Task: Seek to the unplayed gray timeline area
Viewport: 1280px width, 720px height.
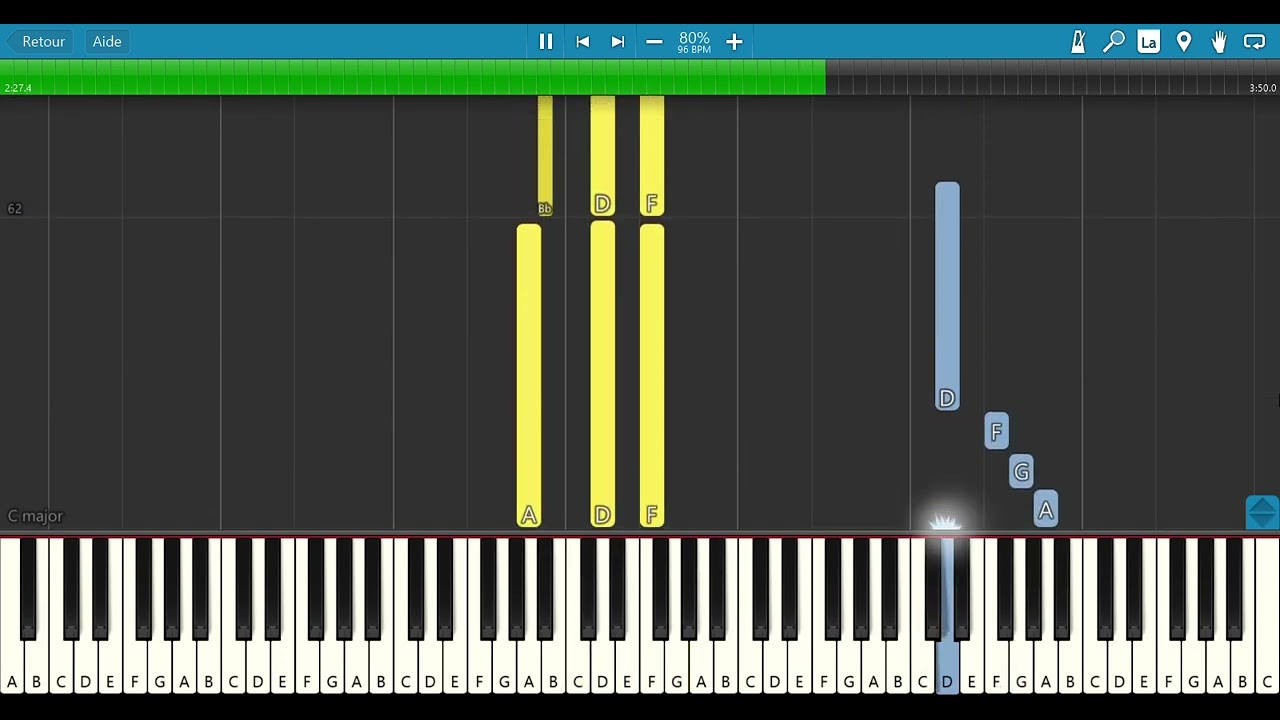Action: point(1053,77)
